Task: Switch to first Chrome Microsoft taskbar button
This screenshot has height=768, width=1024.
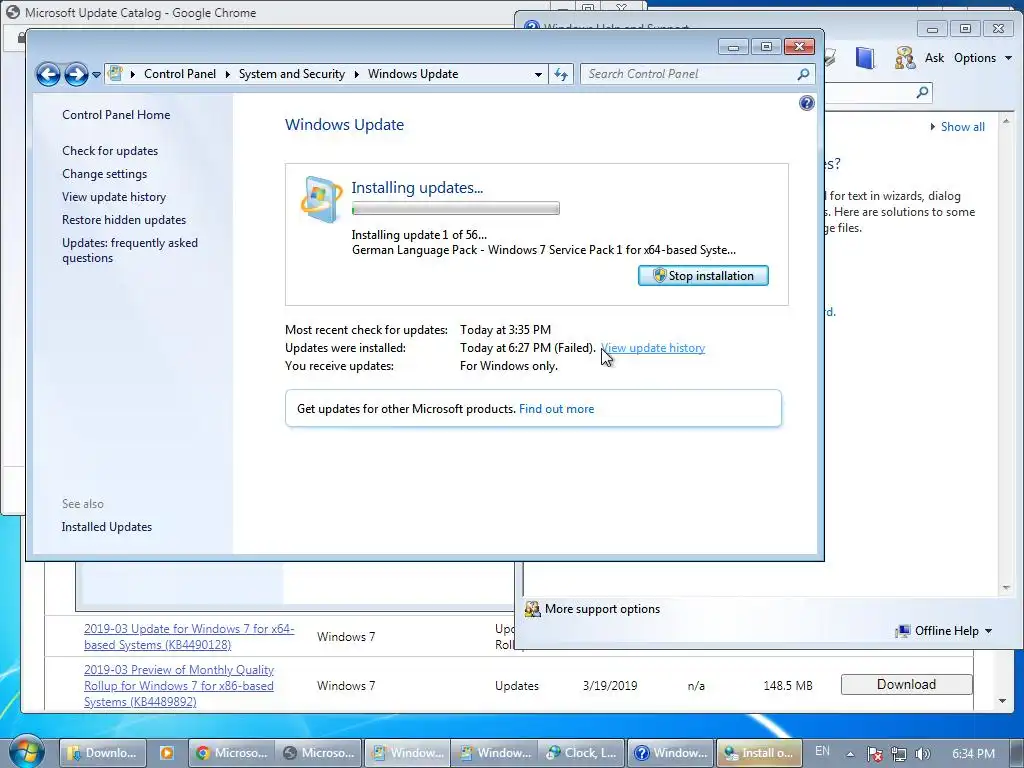Action: (232, 753)
